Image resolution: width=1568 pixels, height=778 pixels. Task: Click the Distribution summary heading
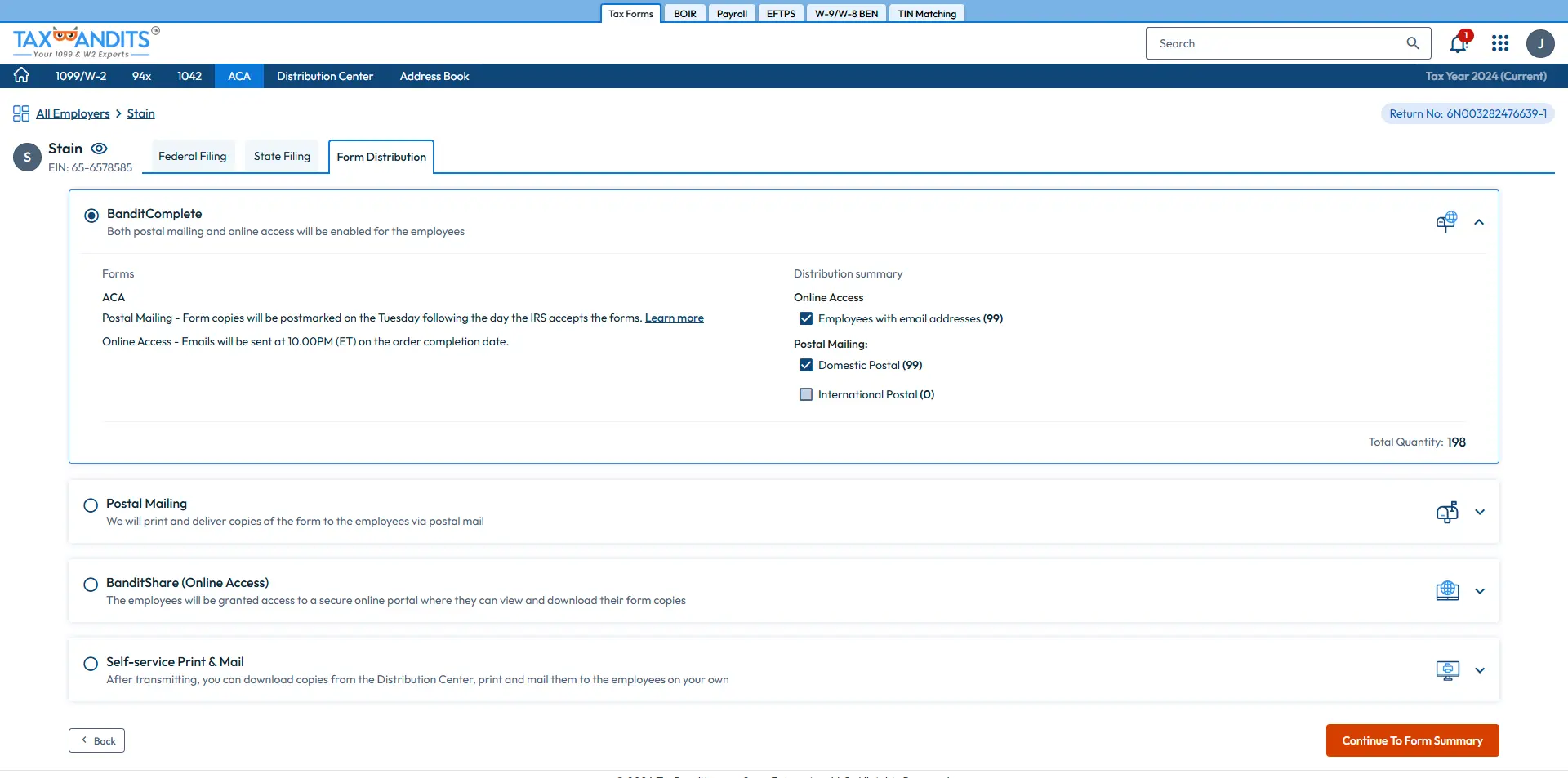[x=848, y=273]
